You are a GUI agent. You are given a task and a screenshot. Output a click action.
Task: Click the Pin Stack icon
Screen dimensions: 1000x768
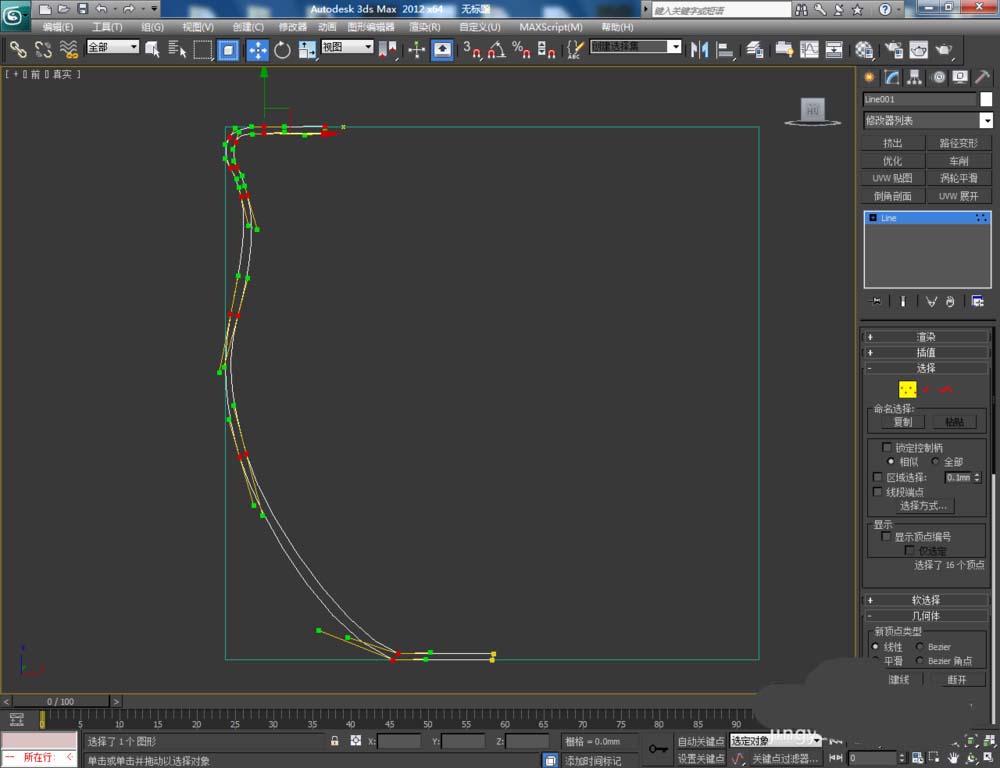click(876, 301)
